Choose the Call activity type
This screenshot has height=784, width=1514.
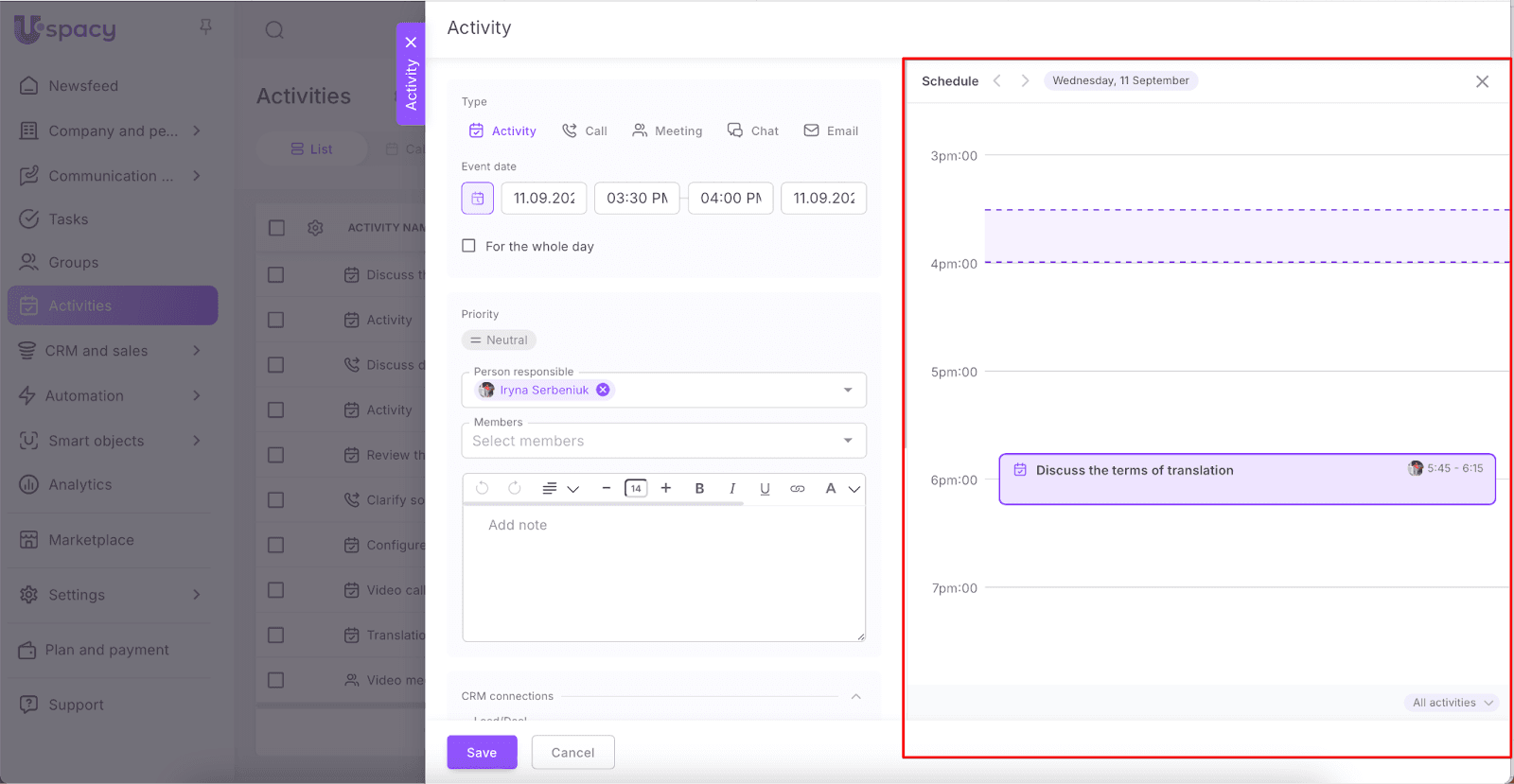(585, 131)
